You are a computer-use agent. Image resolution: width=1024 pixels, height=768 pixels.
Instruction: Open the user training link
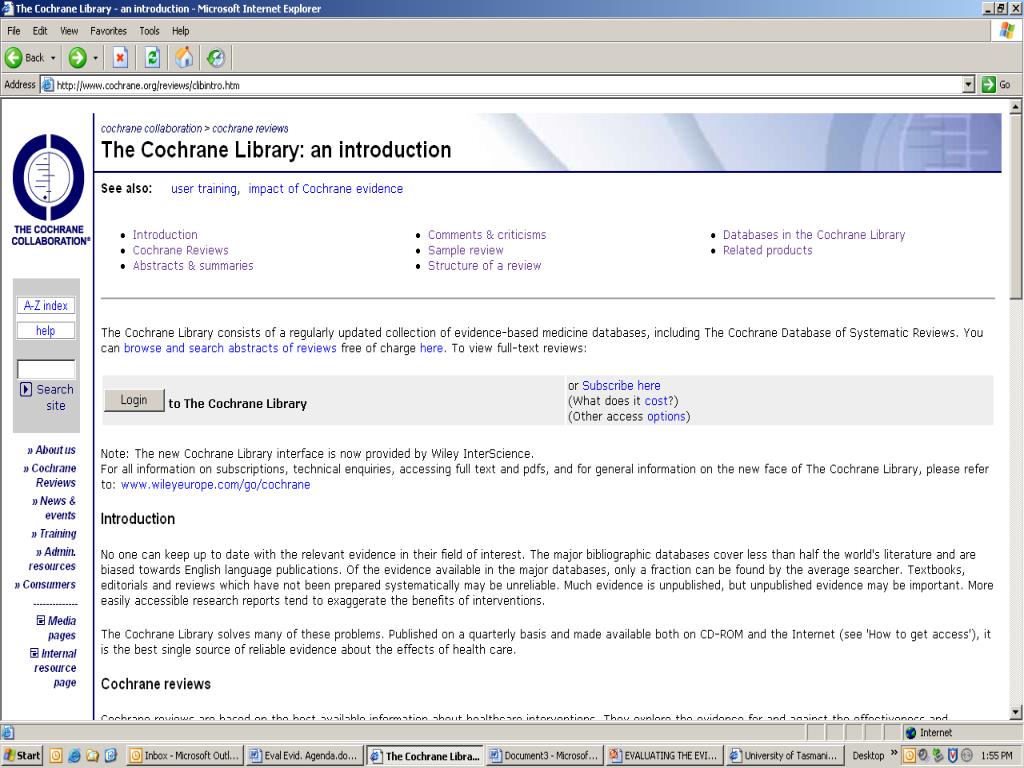pyautogui.click(x=204, y=189)
